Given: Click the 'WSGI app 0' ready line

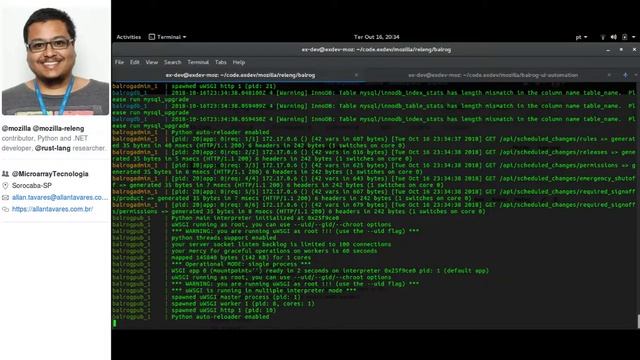Looking at the screenshot, I should click(x=330, y=271).
